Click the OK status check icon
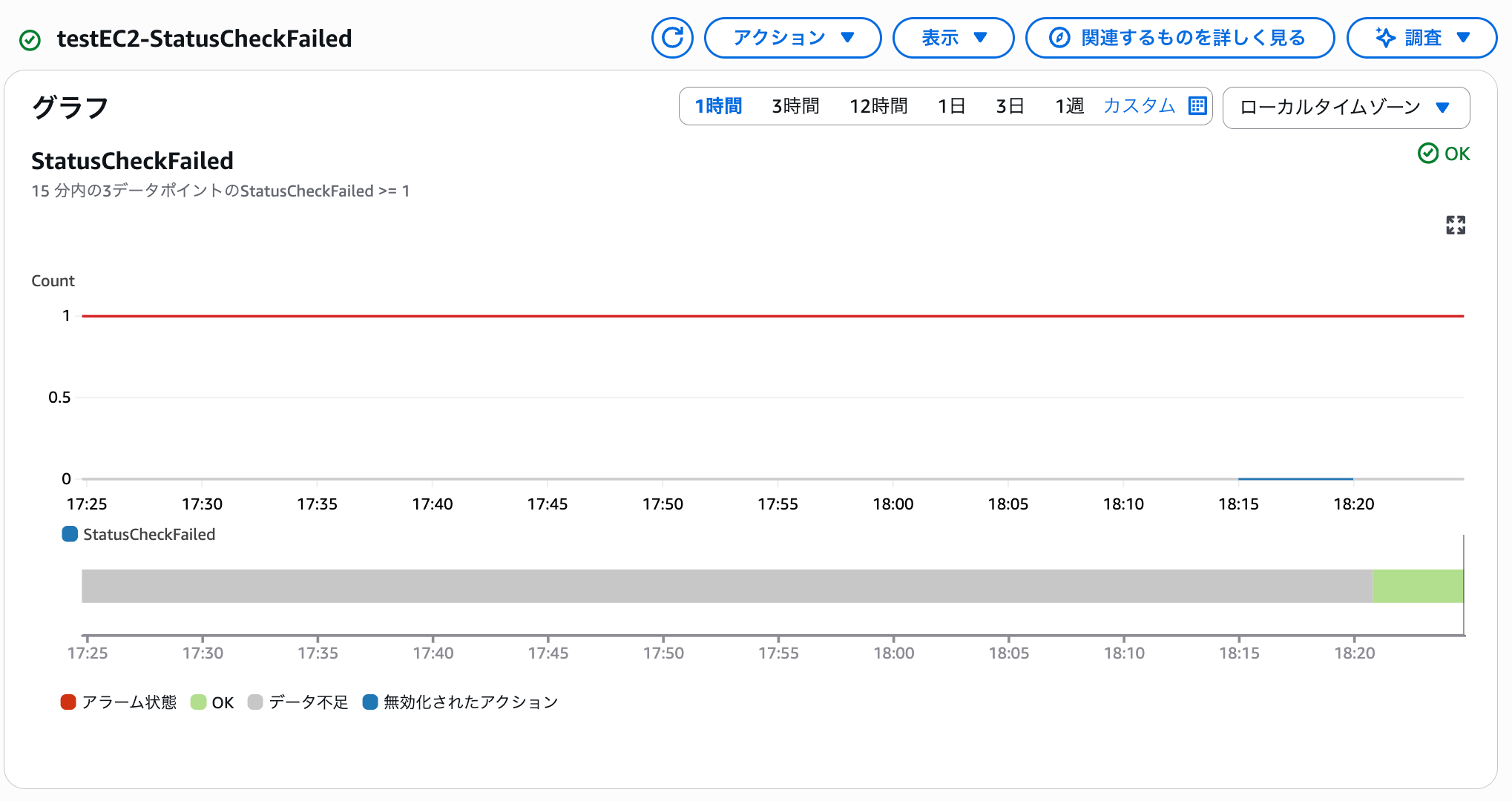 point(1427,154)
